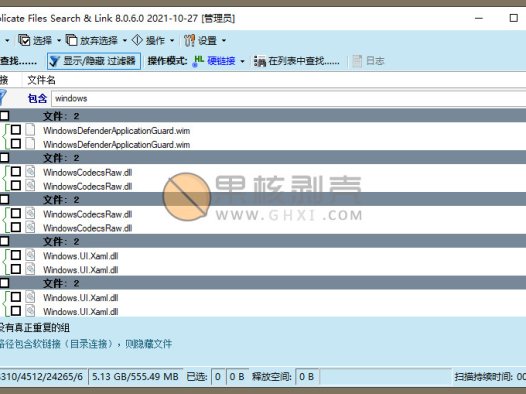Click dll icon of the topmost WindowsCodecsRaw.dll row
The height and width of the screenshot is (394, 526).
tap(30, 172)
